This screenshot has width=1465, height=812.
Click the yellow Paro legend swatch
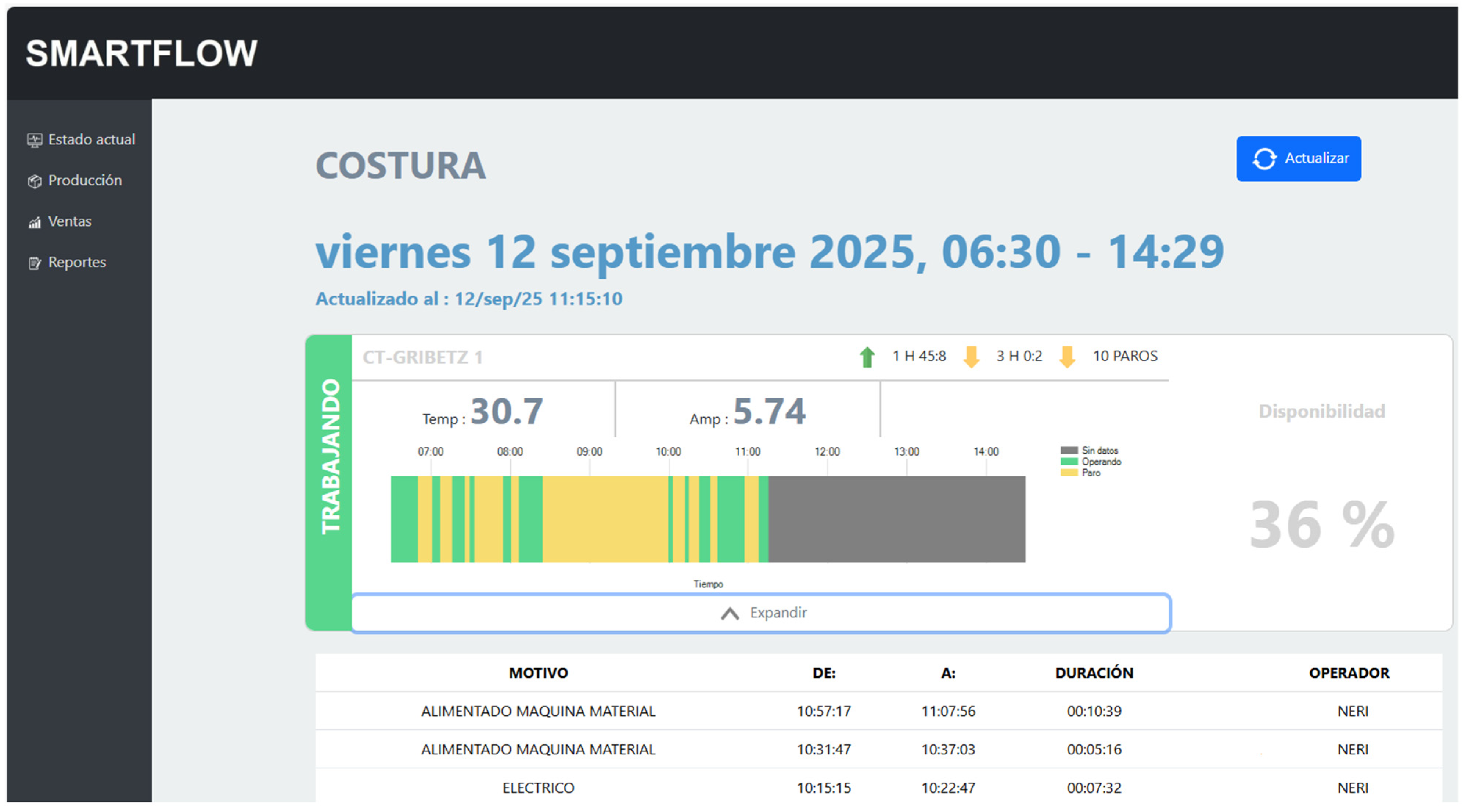point(1069,473)
